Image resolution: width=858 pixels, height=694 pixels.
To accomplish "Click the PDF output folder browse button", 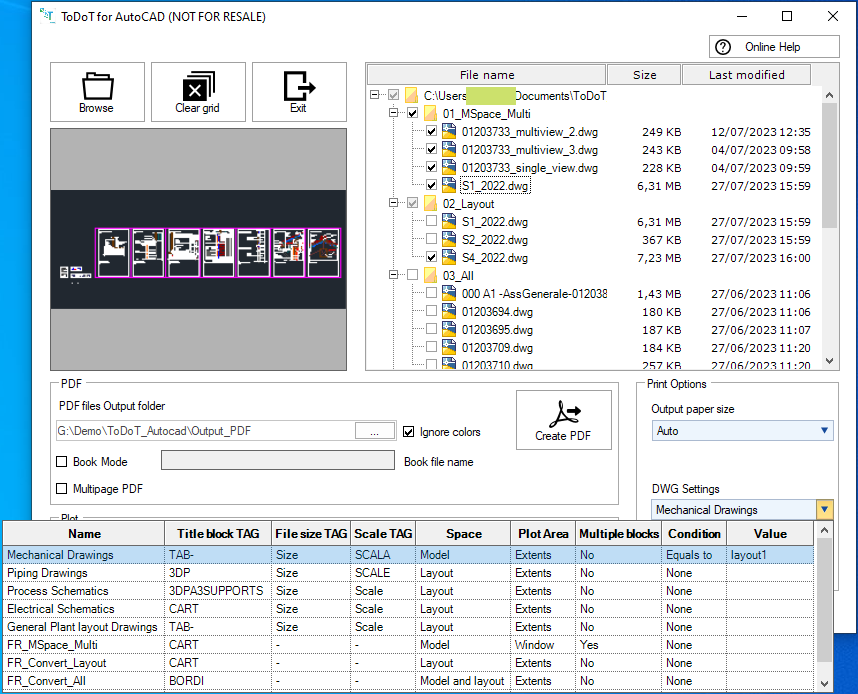I will pyautogui.click(x=374, y=431).
